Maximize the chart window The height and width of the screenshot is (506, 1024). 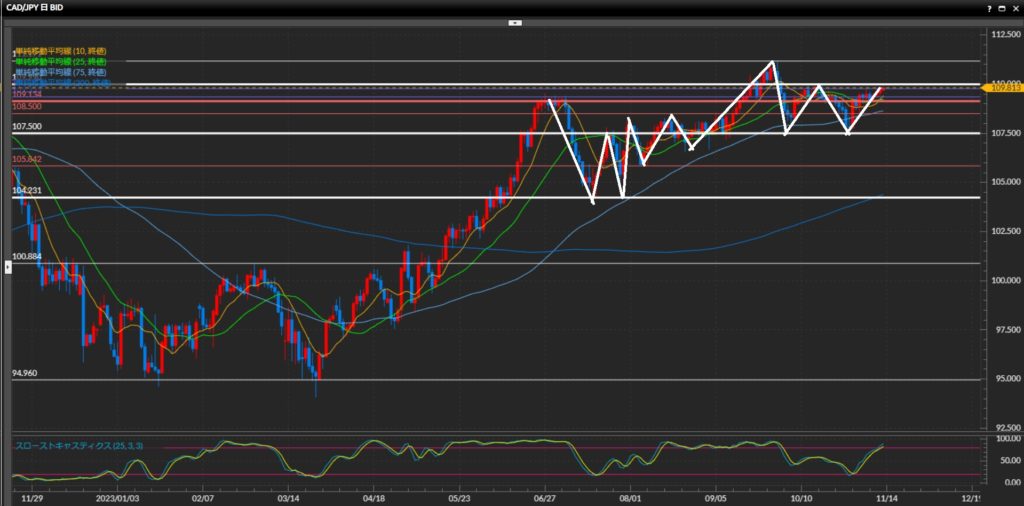[x=1004, y=7]
